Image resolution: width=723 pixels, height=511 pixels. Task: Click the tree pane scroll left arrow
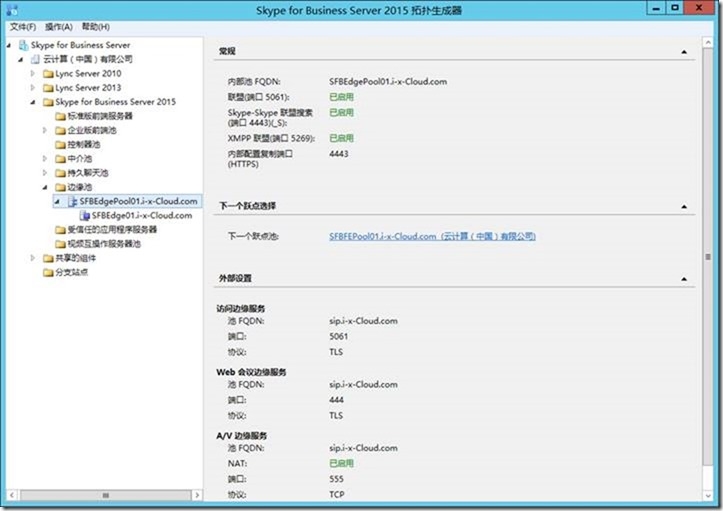12,495
